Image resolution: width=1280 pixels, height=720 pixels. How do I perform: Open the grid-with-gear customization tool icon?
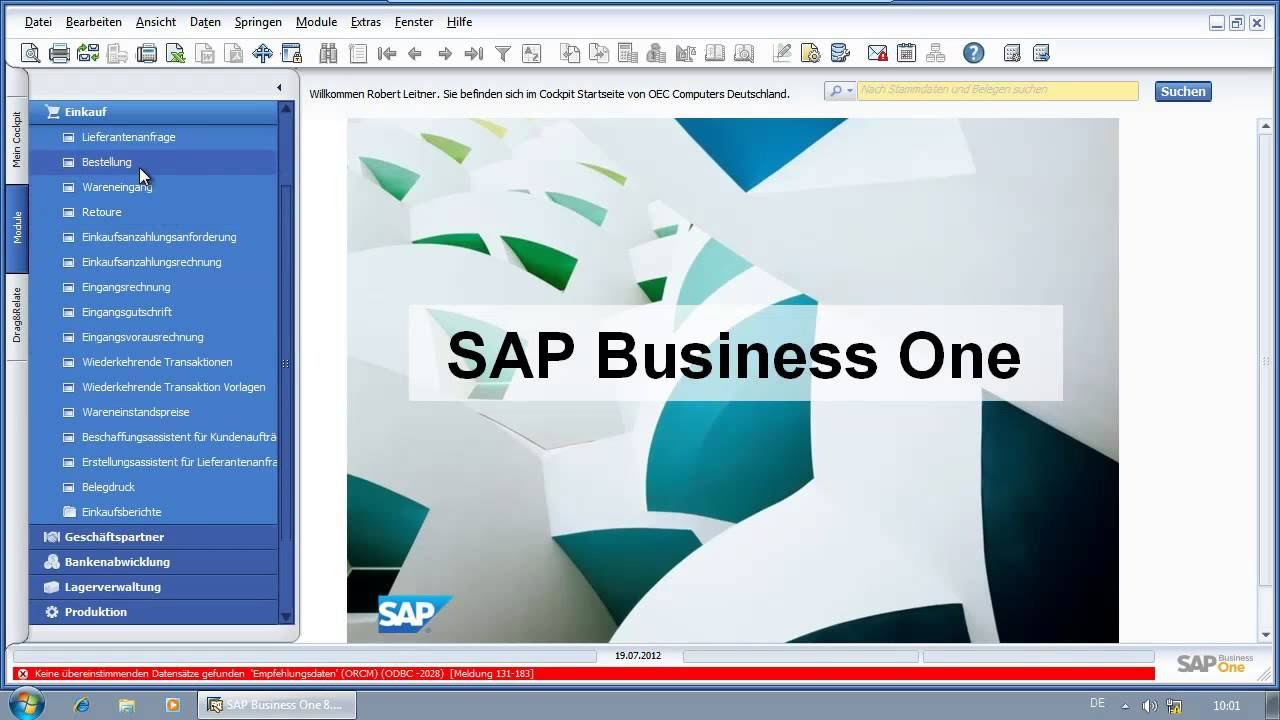pyautogui.click(x=1012, y=53)
